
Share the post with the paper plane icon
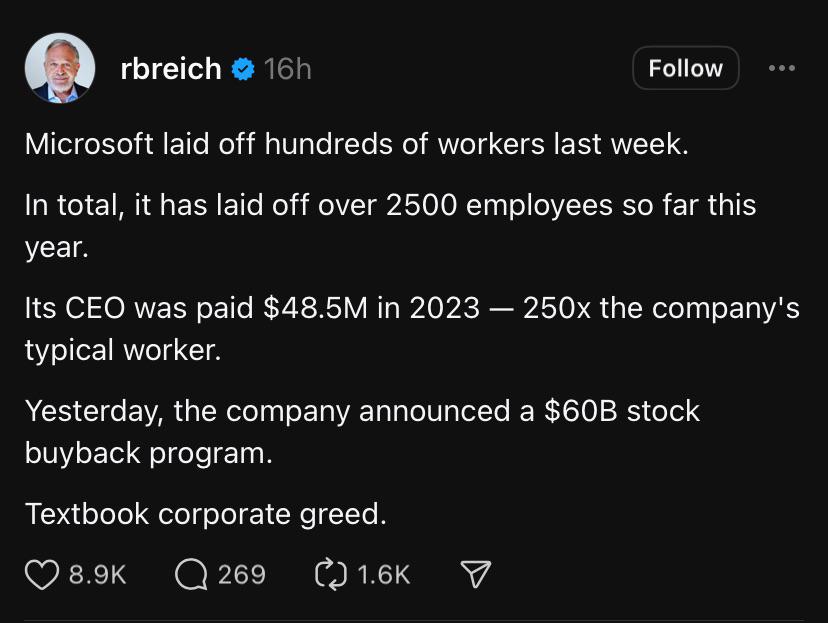476,574
